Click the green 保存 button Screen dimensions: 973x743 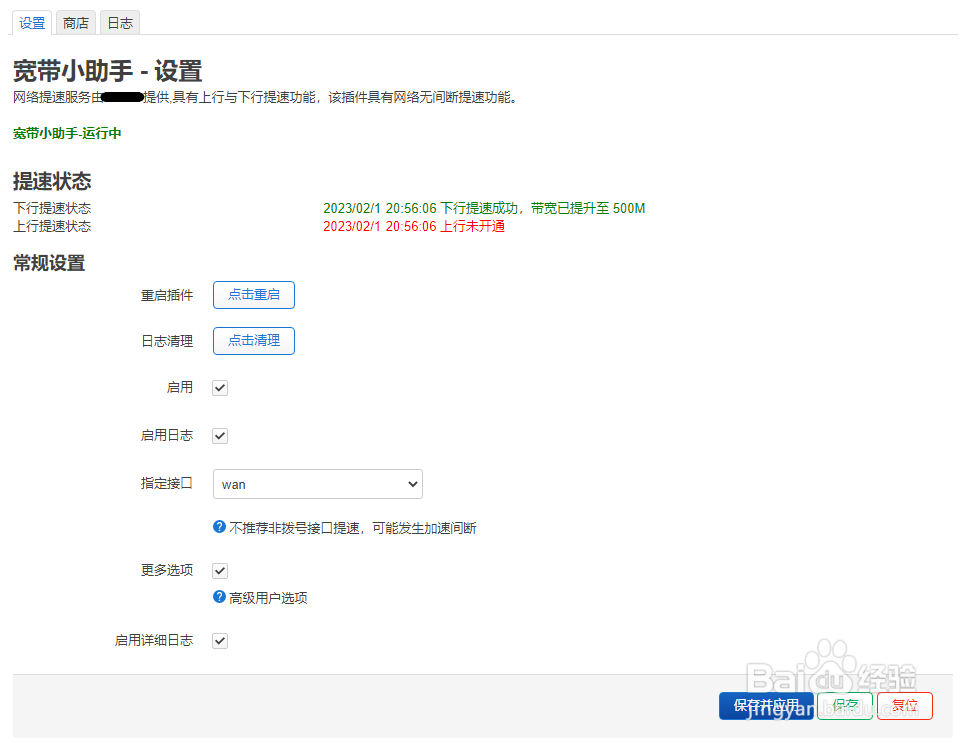point(845,706)
